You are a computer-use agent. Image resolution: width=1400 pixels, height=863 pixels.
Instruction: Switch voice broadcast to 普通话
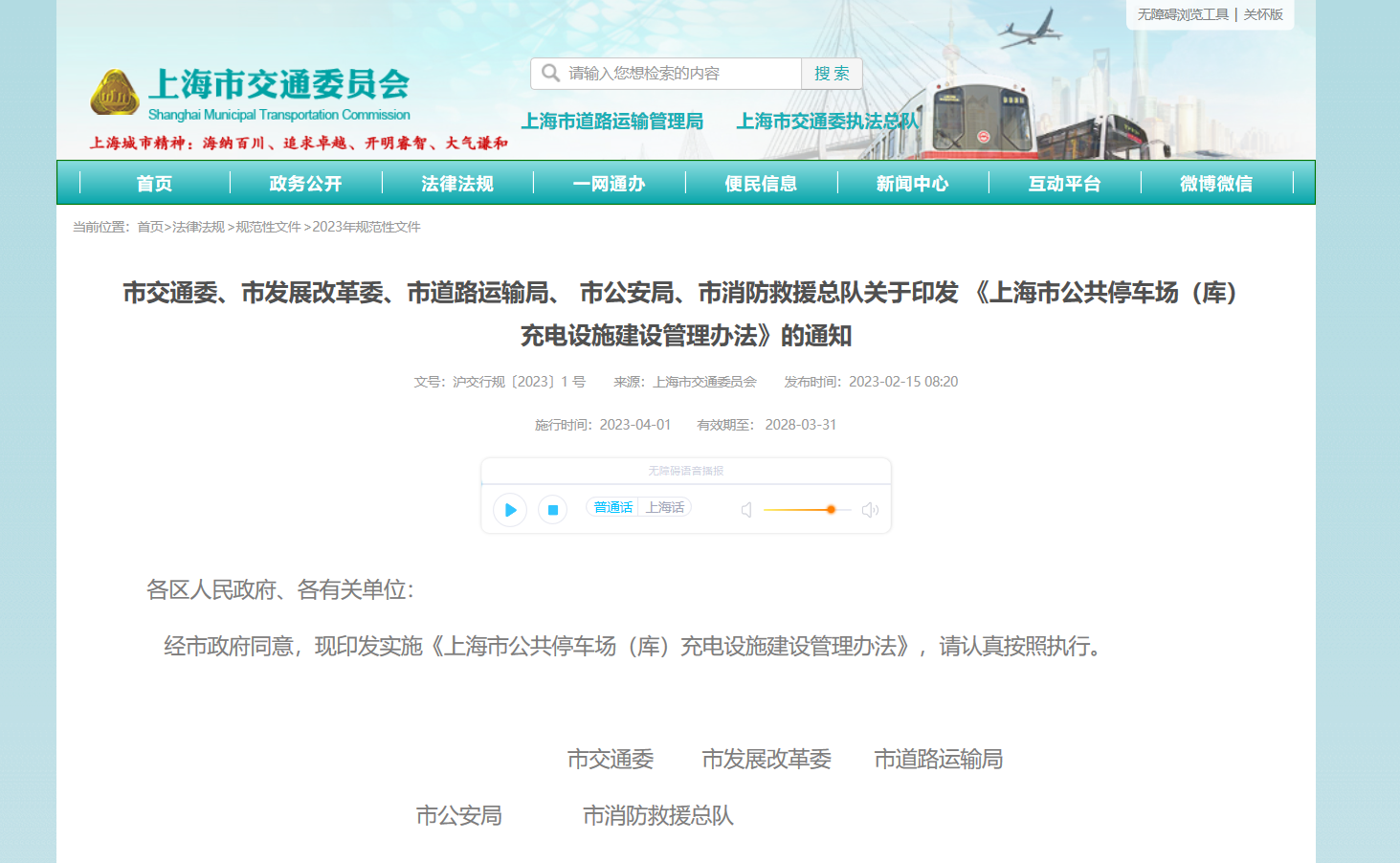point(613,507)
